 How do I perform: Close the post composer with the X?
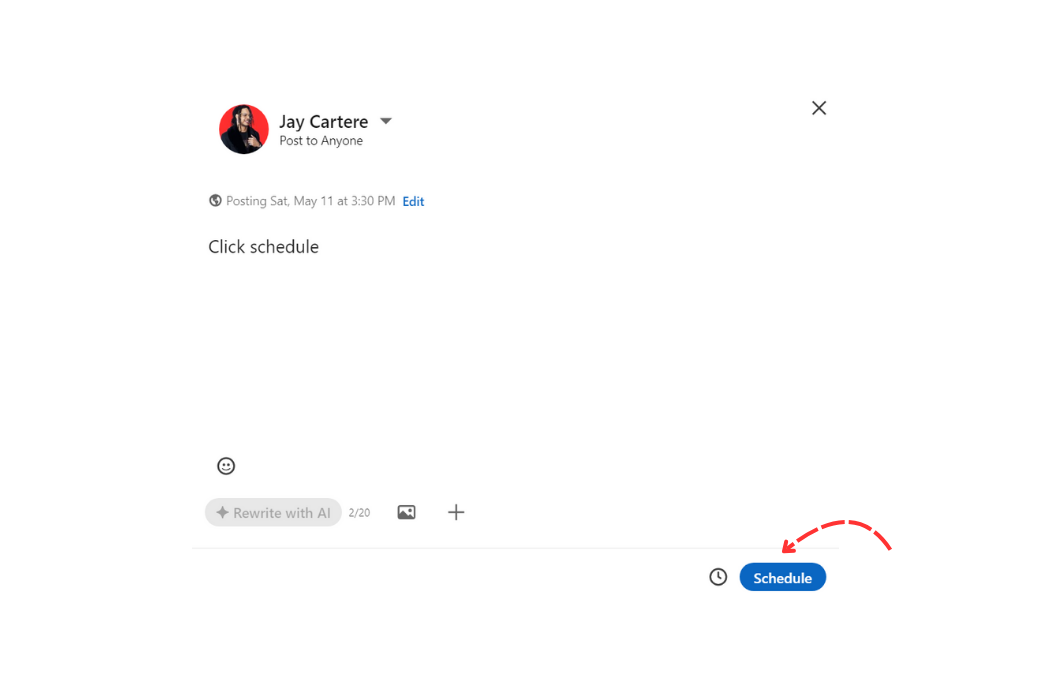click(818, 107)
